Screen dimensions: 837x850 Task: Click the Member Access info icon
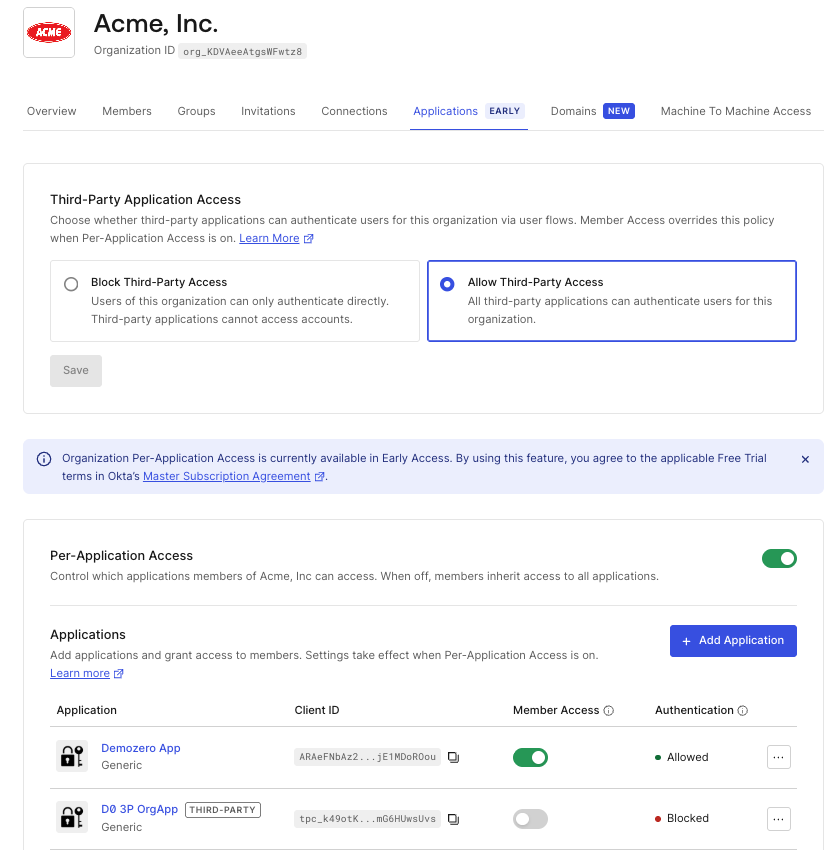coord(609,711)
